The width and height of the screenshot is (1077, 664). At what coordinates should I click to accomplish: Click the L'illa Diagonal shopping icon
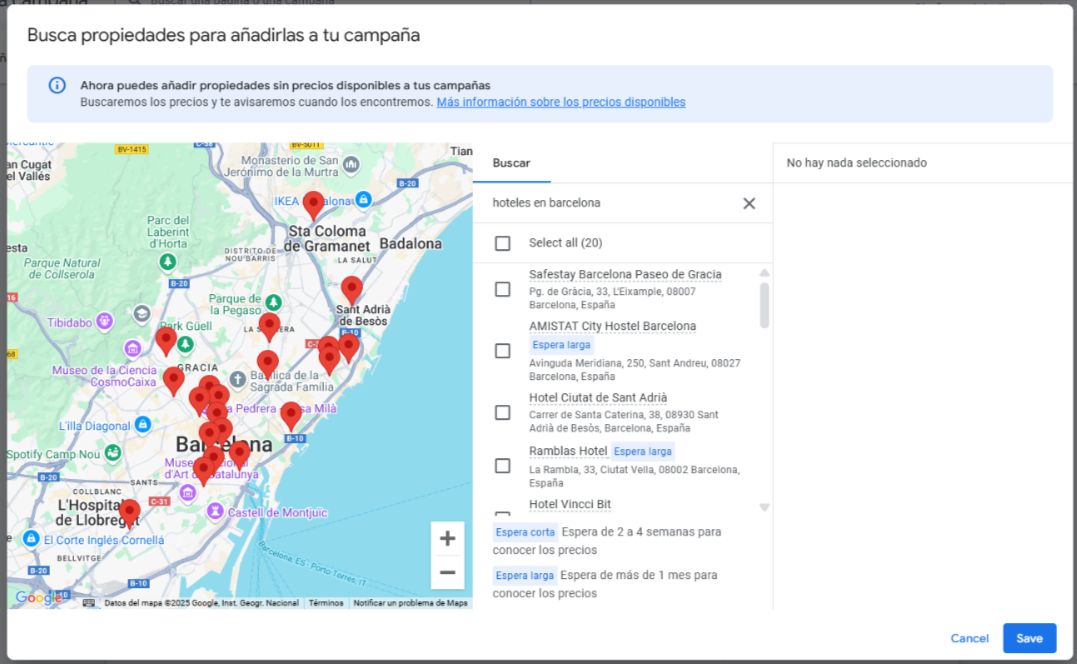click(143, 424)
